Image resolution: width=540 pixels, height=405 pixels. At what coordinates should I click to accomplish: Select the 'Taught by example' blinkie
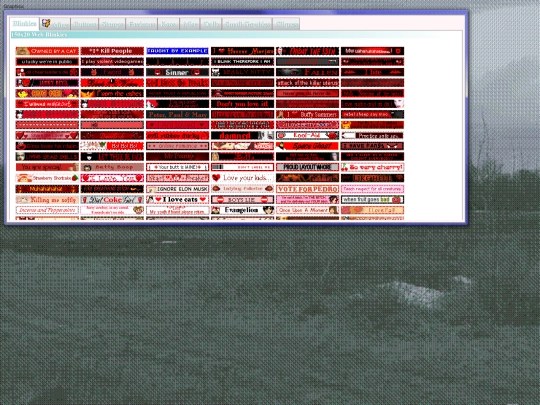(x=177, y=51)
